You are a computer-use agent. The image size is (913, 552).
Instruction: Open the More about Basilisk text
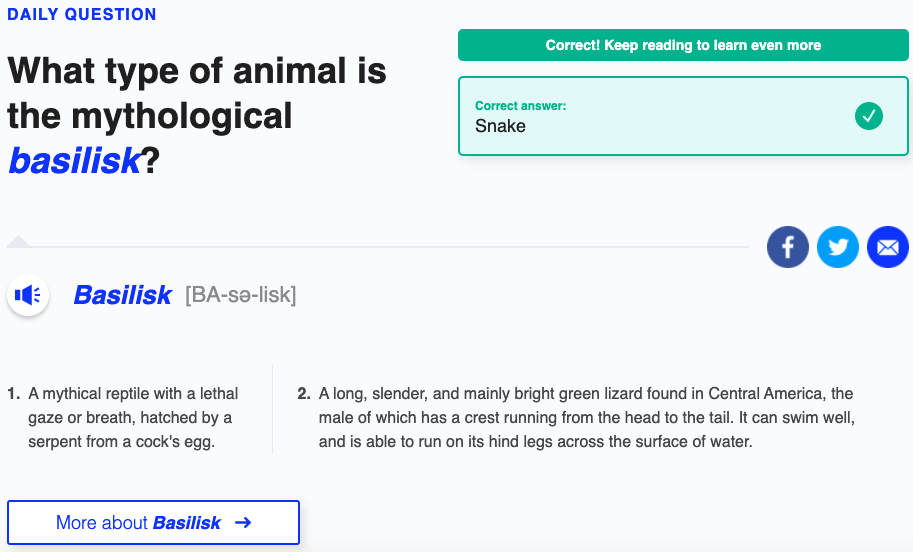tap(138, 522)
